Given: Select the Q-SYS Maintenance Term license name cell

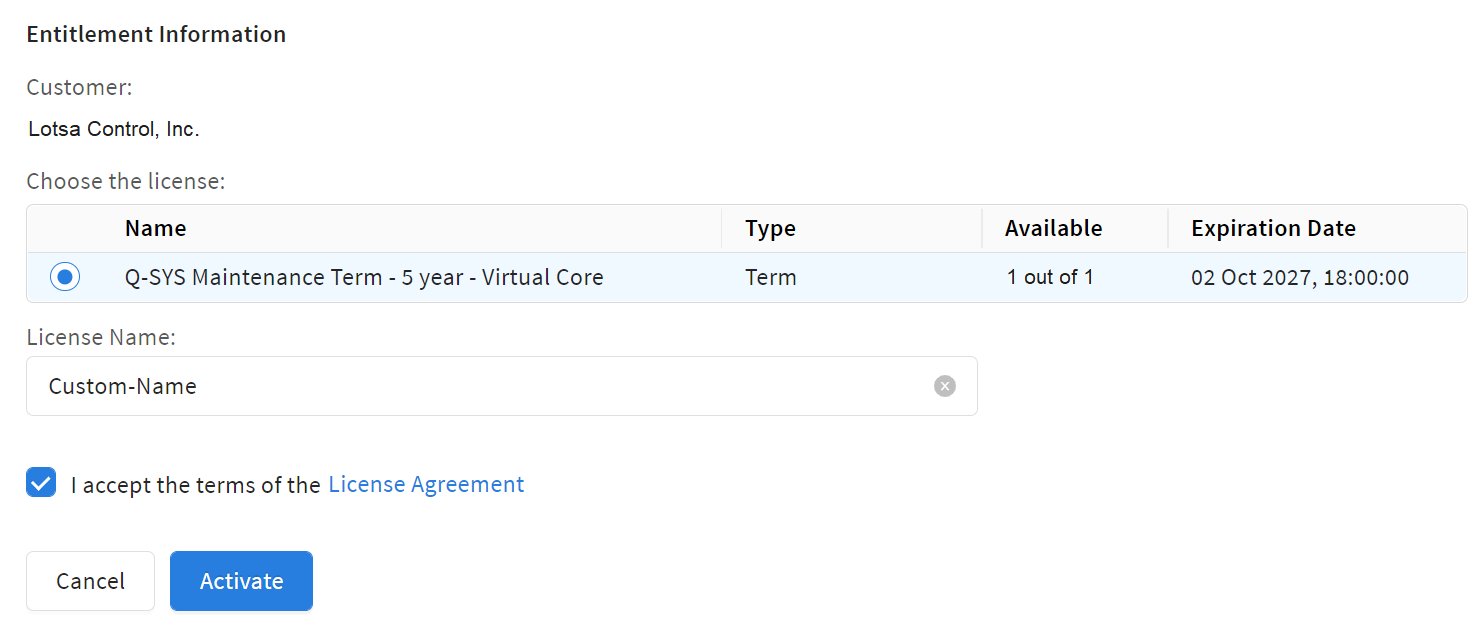Looking at the screenshot, I should pyautogui.click(x=364, y=277).
